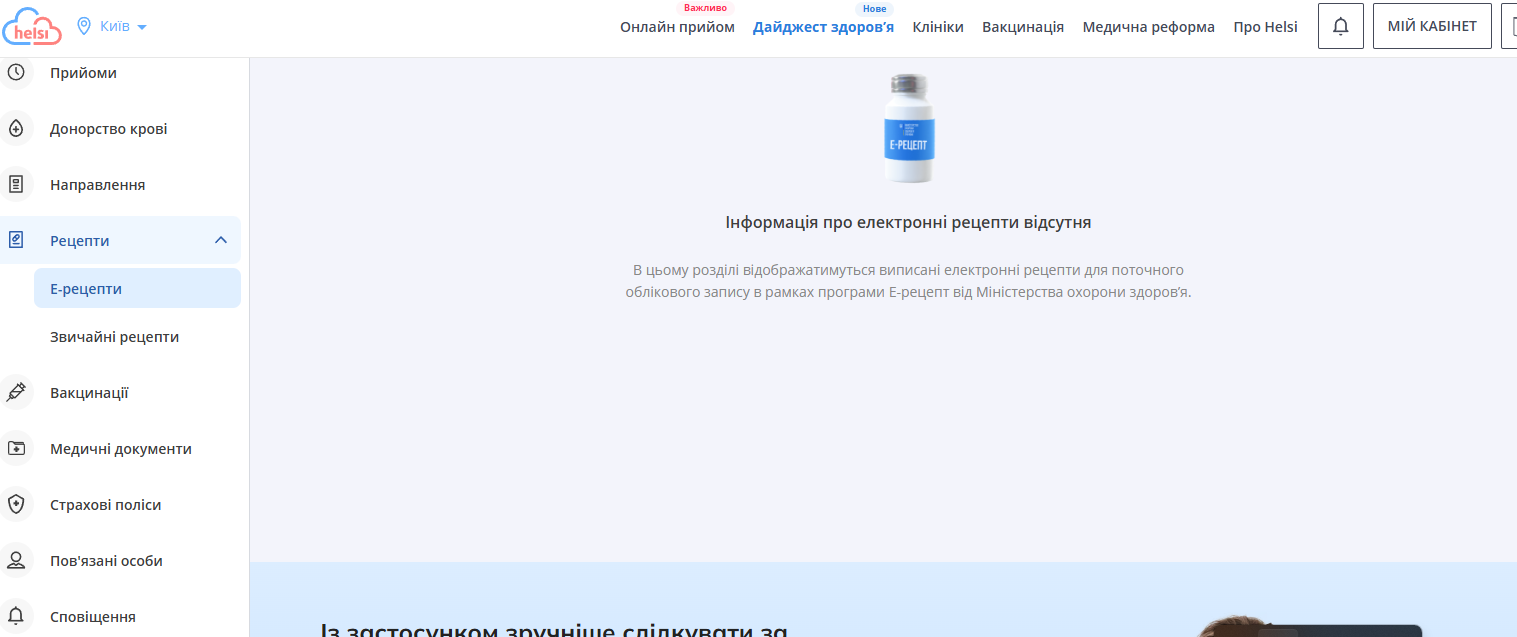Image resolution: width=1517 pixels, height=637 pixels.
Task: Click the Важливо badge above Онлайн прийом
Action: pos(705,8)
